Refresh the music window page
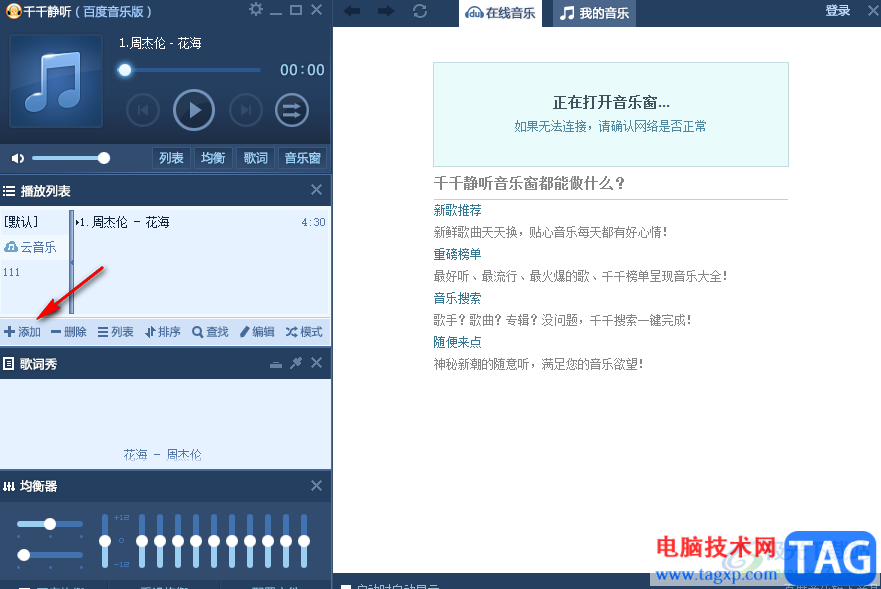 (420, 11)
